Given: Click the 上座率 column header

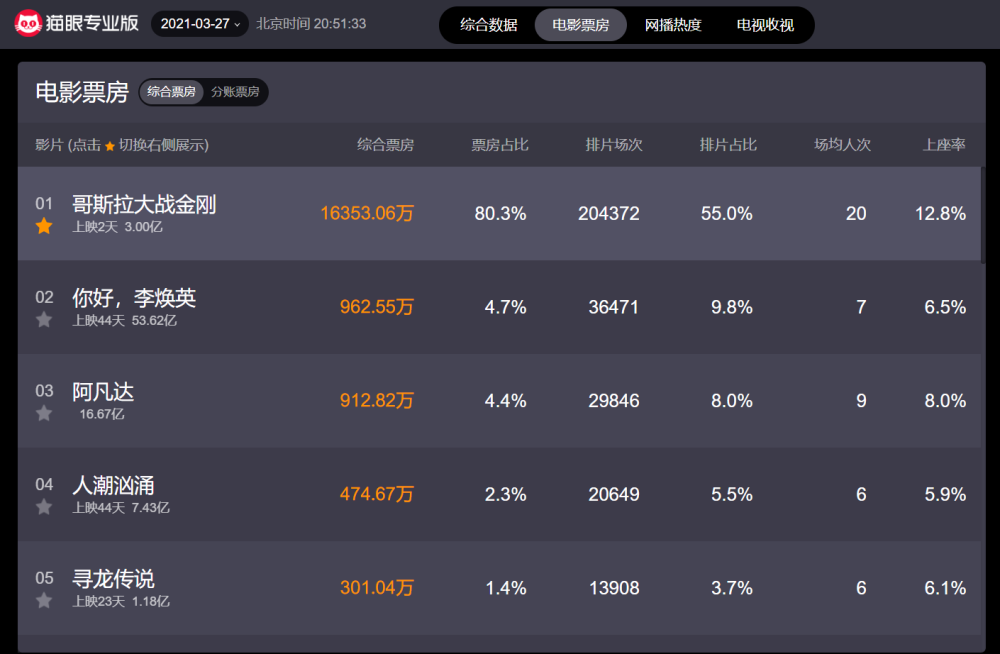Looking at the screenshot, I should [944, 144].
